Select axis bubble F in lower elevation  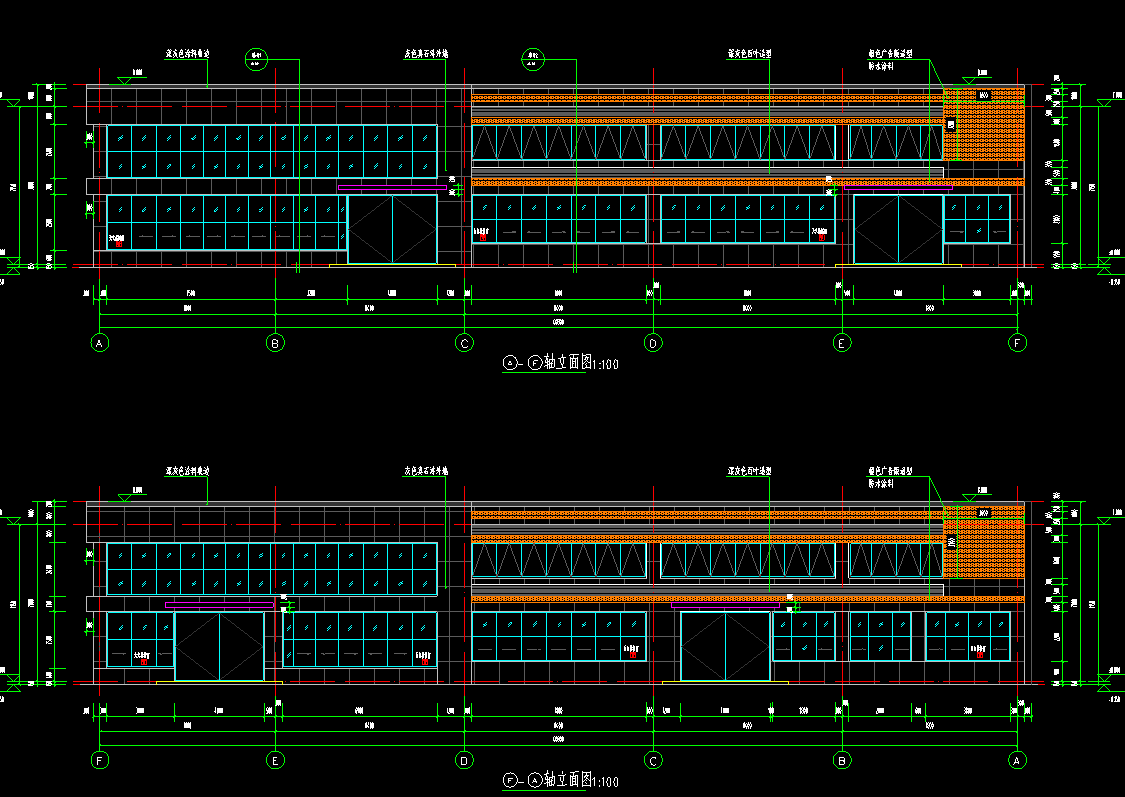coord(99,760)
